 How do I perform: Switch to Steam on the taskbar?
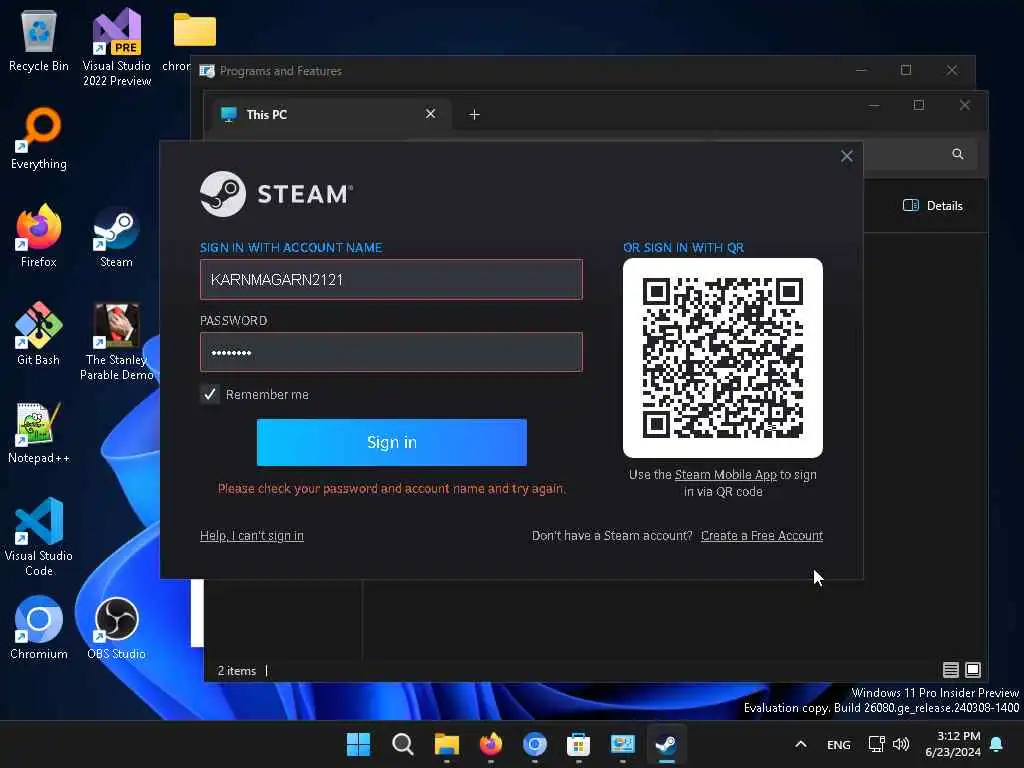coord(666,744)
